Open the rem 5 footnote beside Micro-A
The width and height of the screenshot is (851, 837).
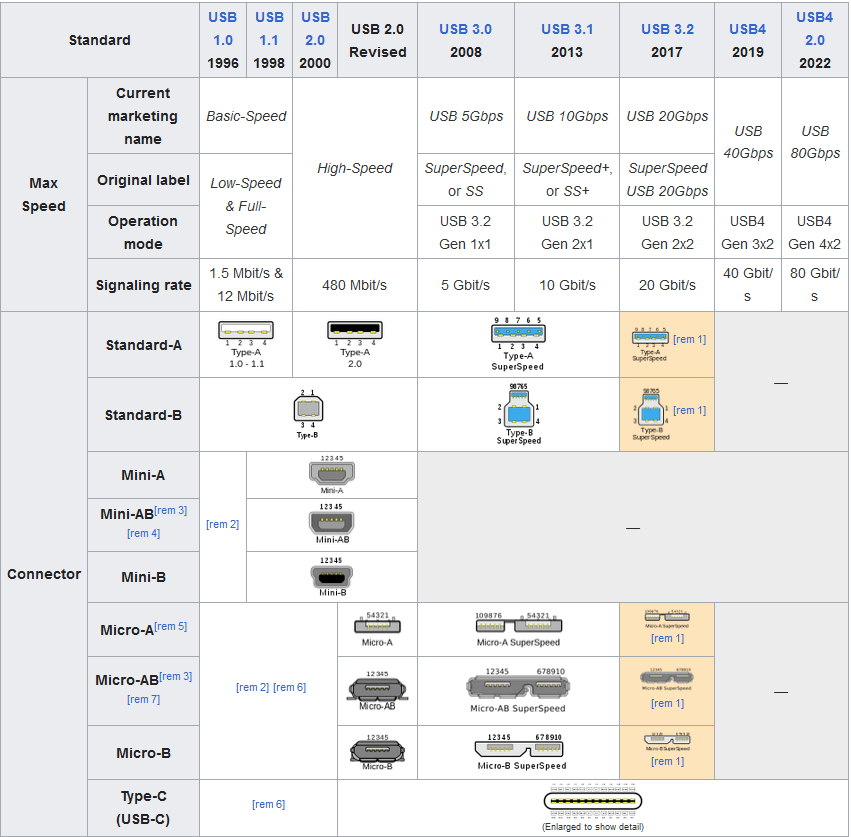coord(171,626)
